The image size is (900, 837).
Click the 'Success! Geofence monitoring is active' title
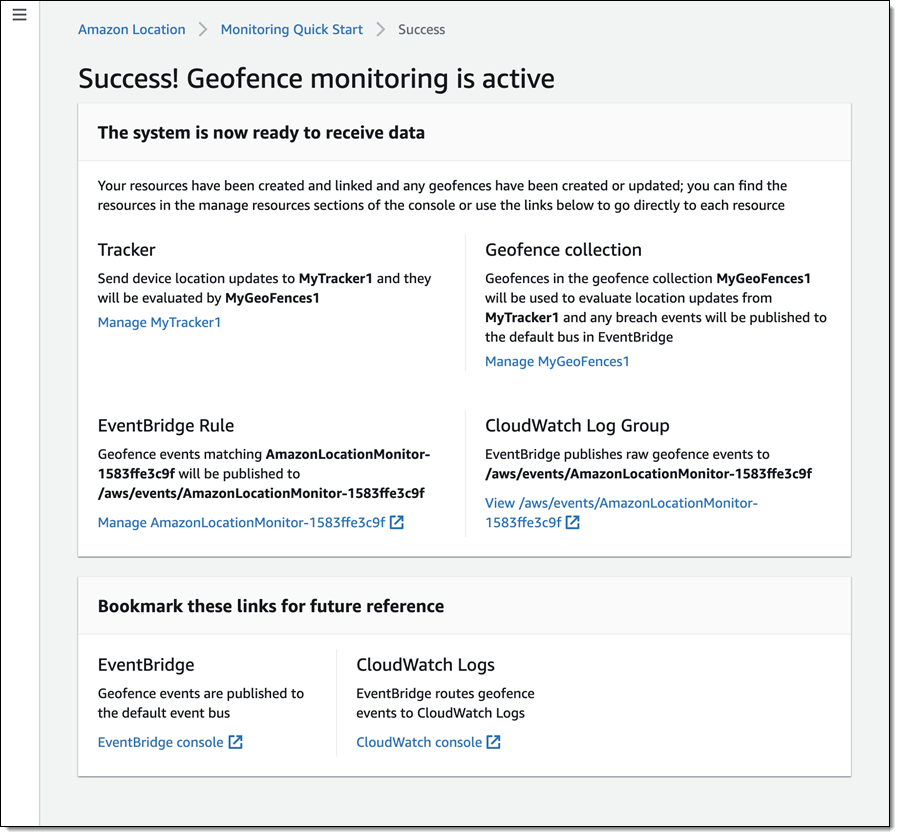pyautogui.click(x=316, y=78)
